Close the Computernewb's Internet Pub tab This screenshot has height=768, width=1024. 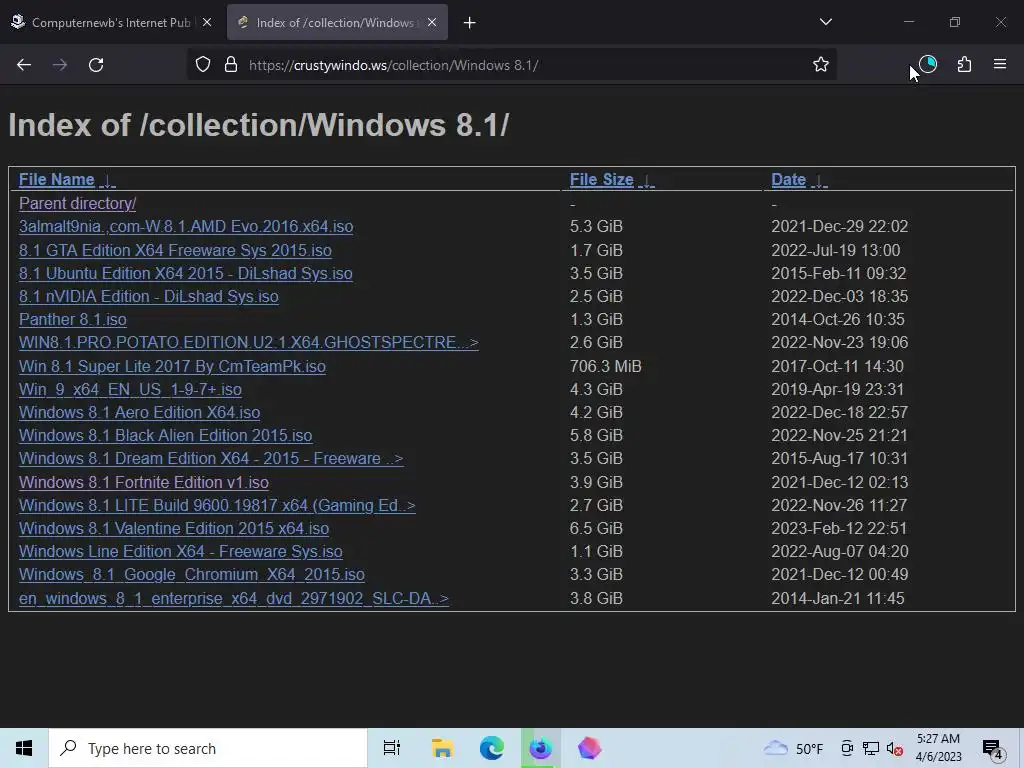(207, 22)
